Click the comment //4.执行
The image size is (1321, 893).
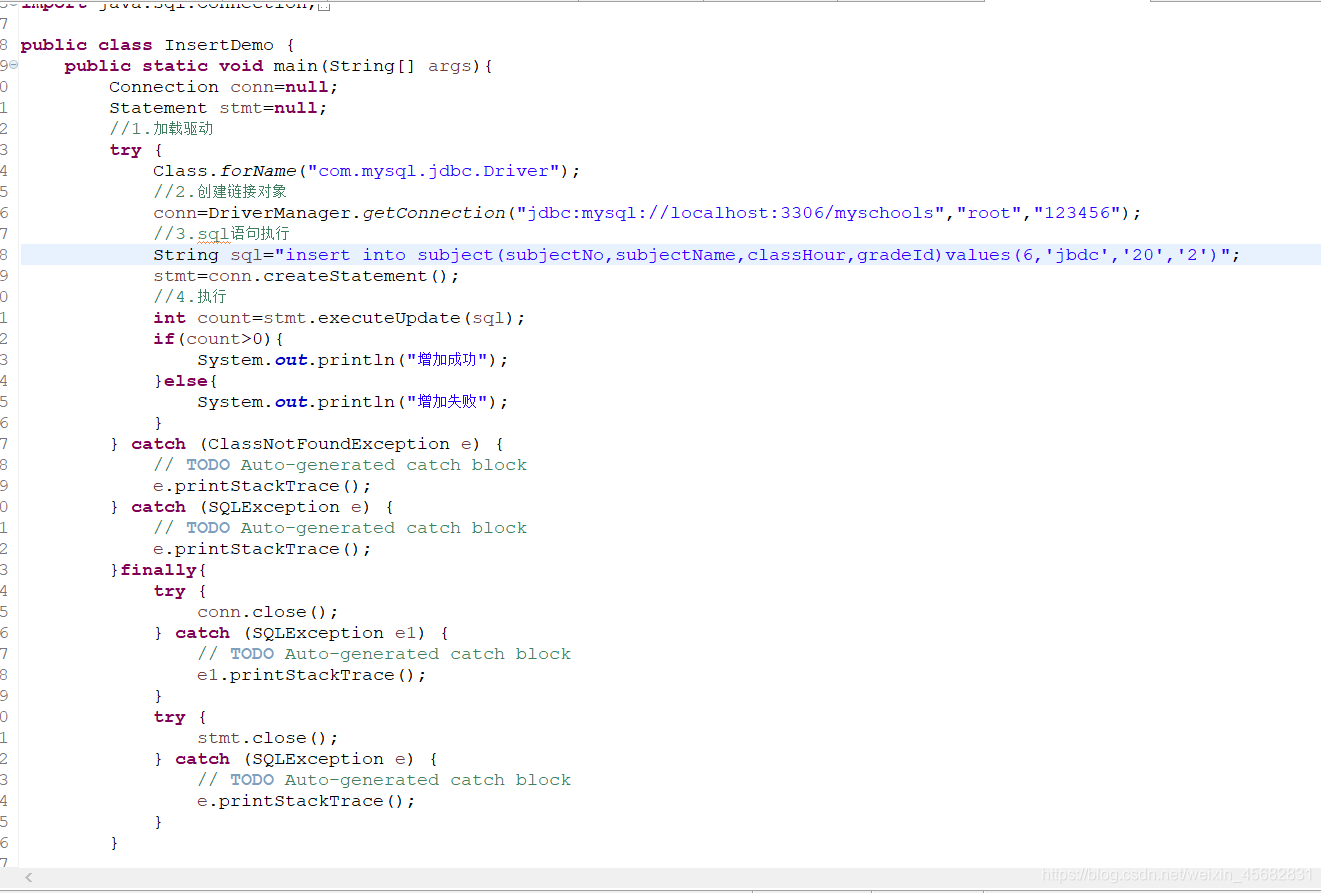190,297
